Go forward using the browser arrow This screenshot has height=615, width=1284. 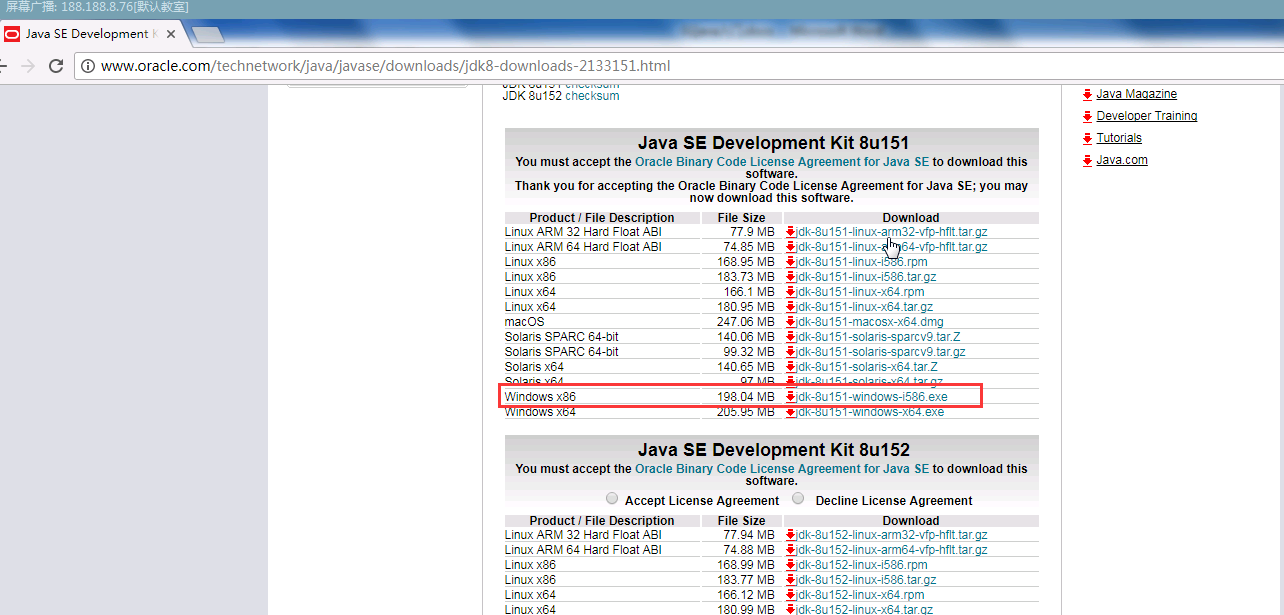[27, 66]
